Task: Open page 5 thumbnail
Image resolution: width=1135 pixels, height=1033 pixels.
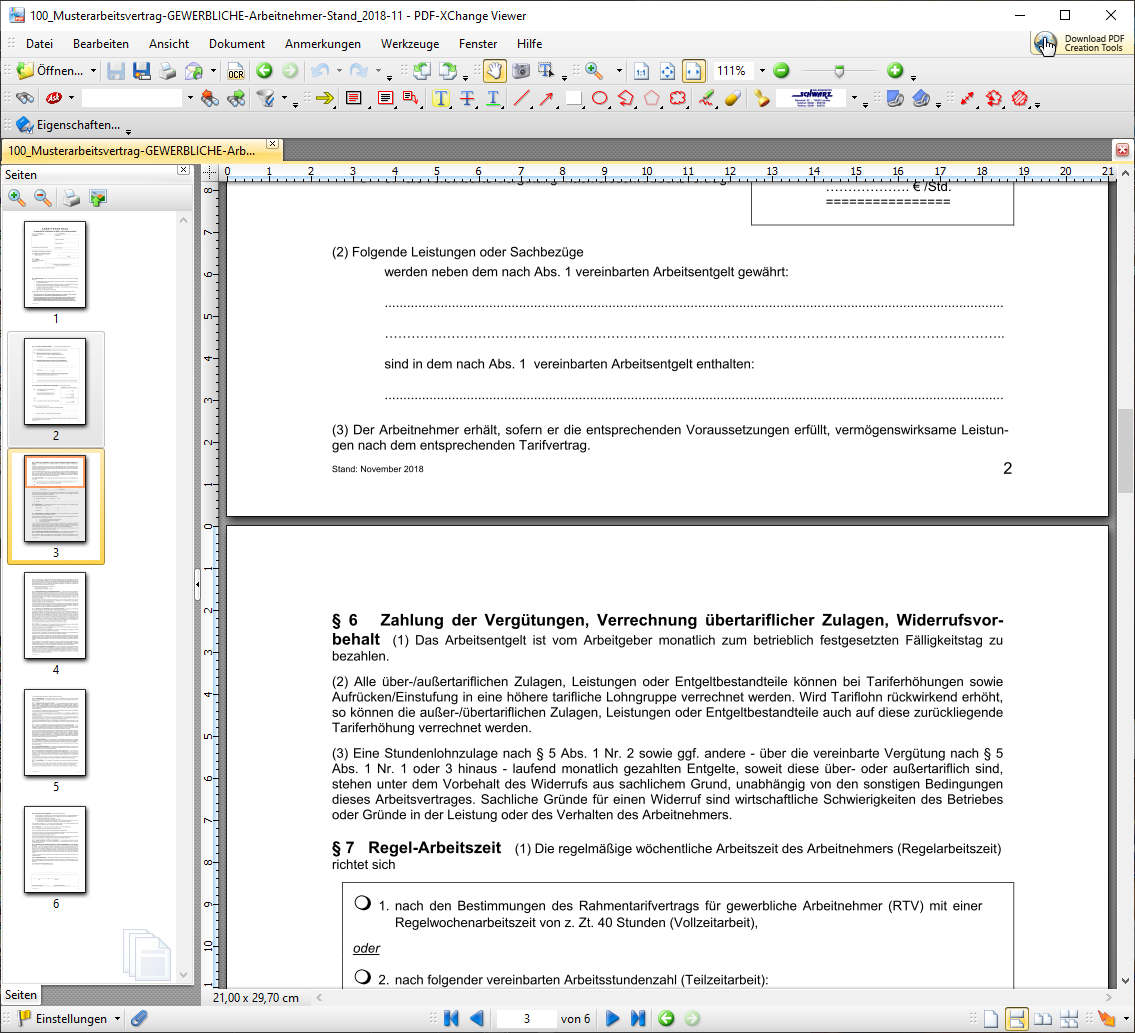Action: [x=55, y=733]
